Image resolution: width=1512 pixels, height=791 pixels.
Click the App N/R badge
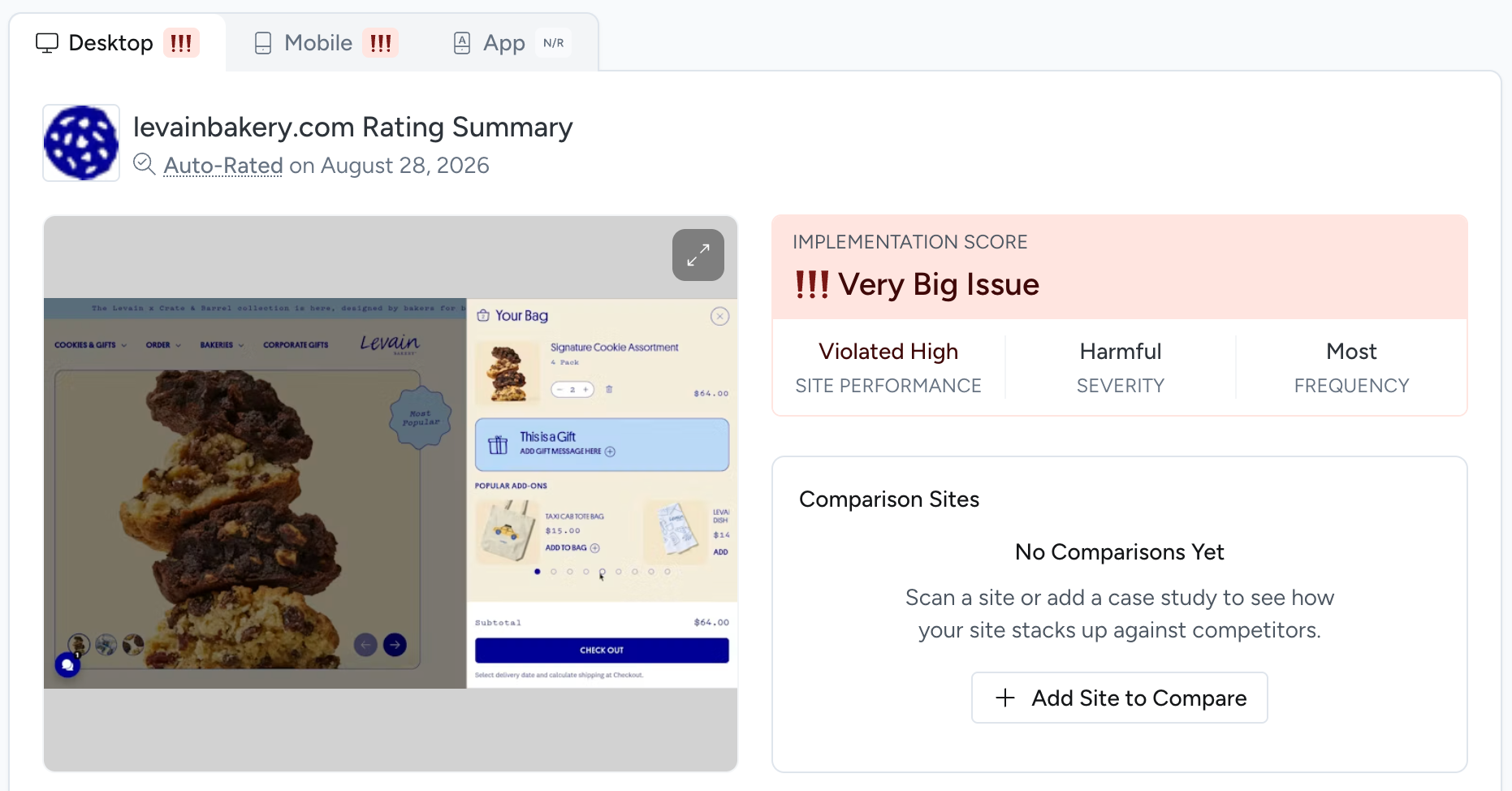tap(554, 43)
